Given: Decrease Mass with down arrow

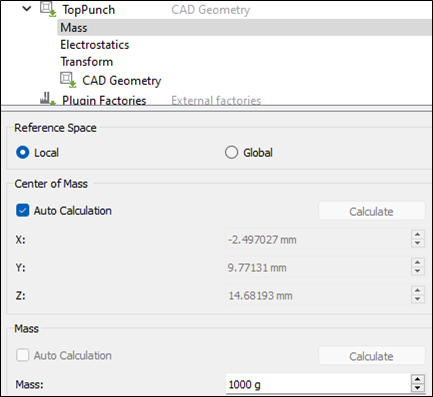Looking at the screenshot, I should coord(418,388).
